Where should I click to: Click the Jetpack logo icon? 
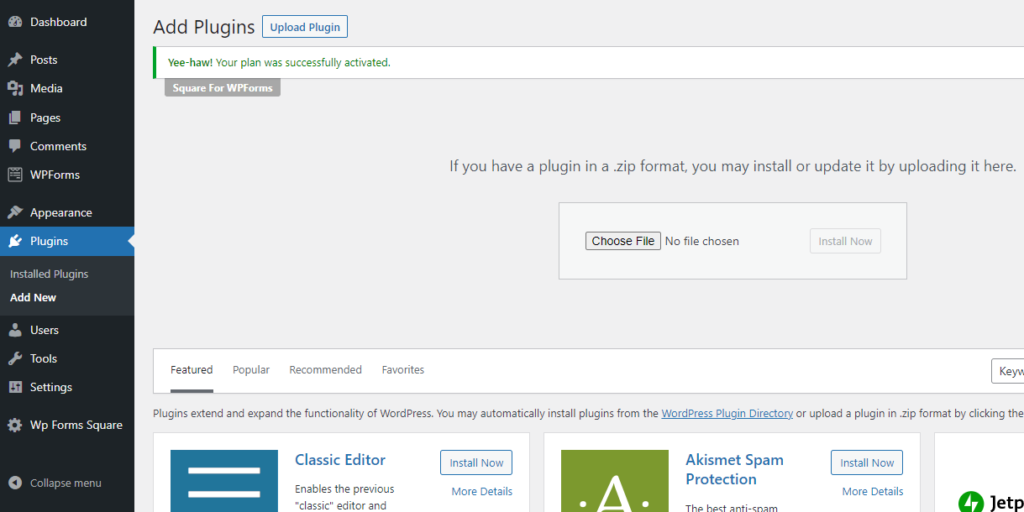coord(970,502)
